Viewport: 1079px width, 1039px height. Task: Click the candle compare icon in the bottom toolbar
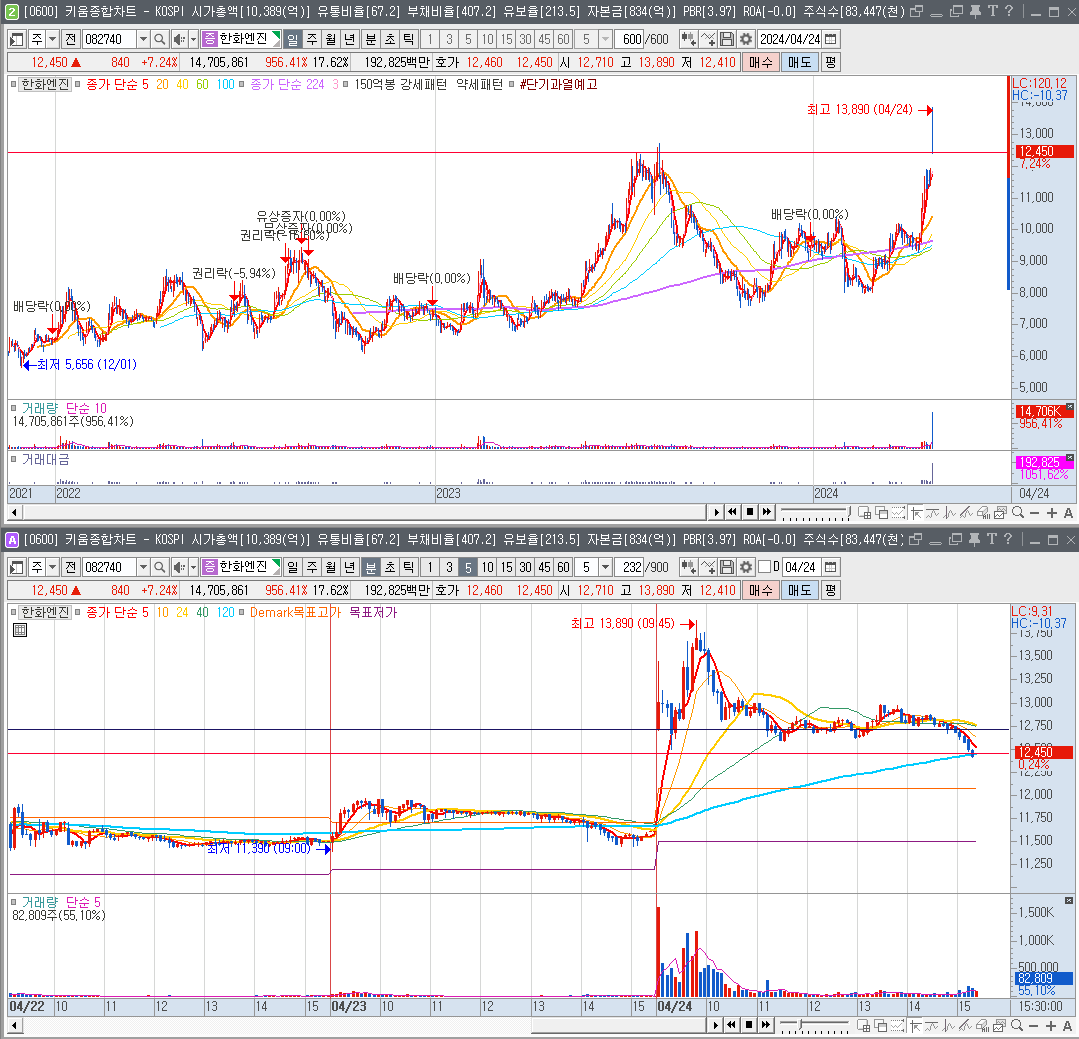pyautogui.click(x=687, y=567)
